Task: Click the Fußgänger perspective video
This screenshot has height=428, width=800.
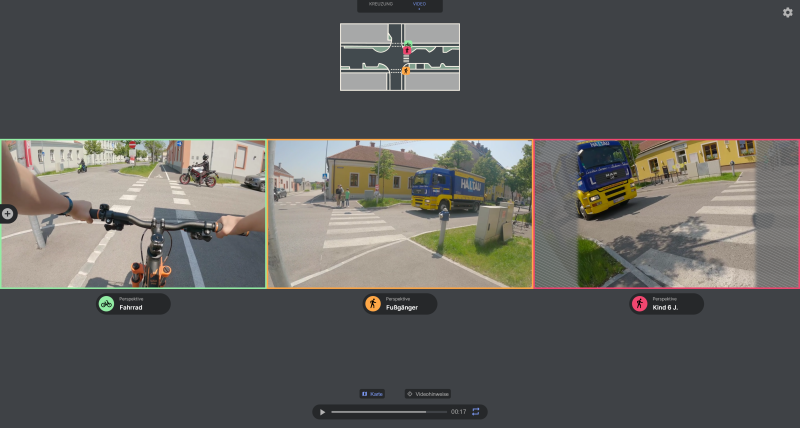Action: (400, 214)
